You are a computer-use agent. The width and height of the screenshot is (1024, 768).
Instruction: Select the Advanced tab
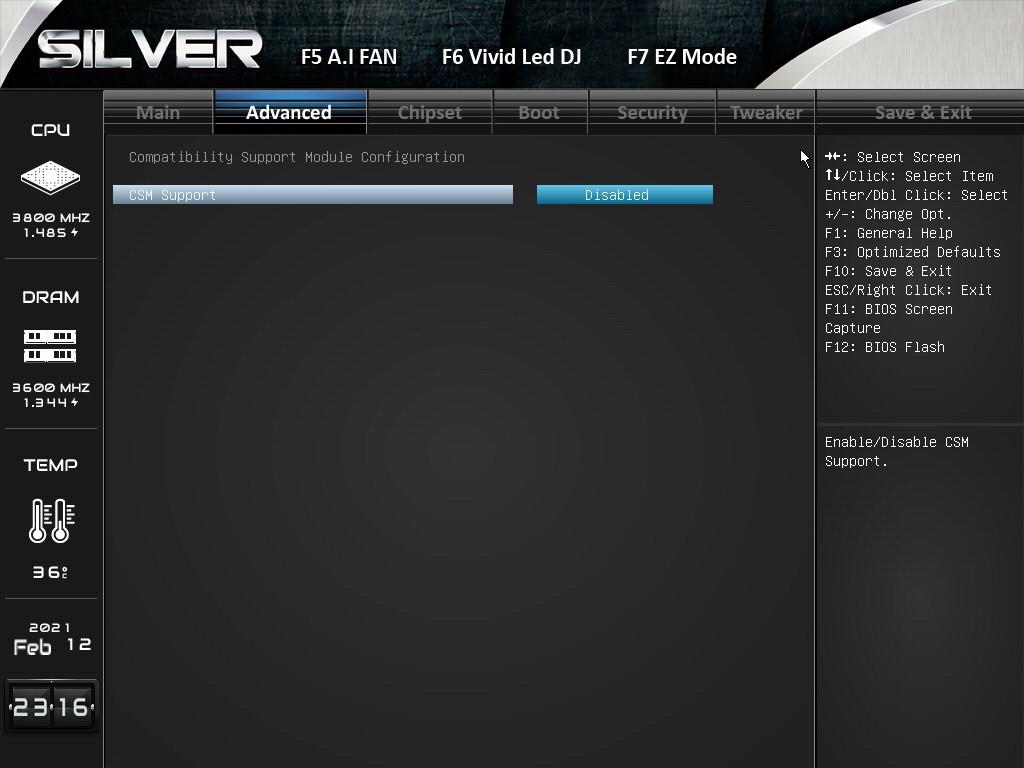pos(291,112)
